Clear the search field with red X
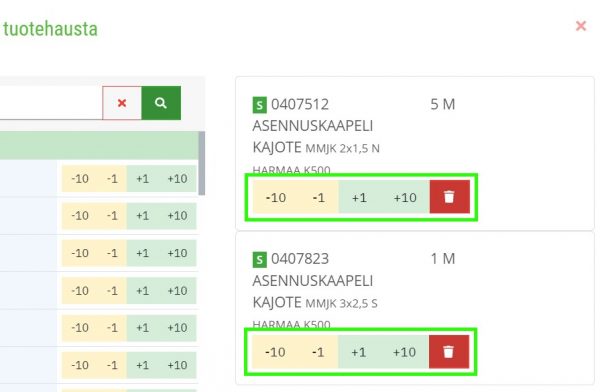600x392 pixels. [x=122, y=103]
